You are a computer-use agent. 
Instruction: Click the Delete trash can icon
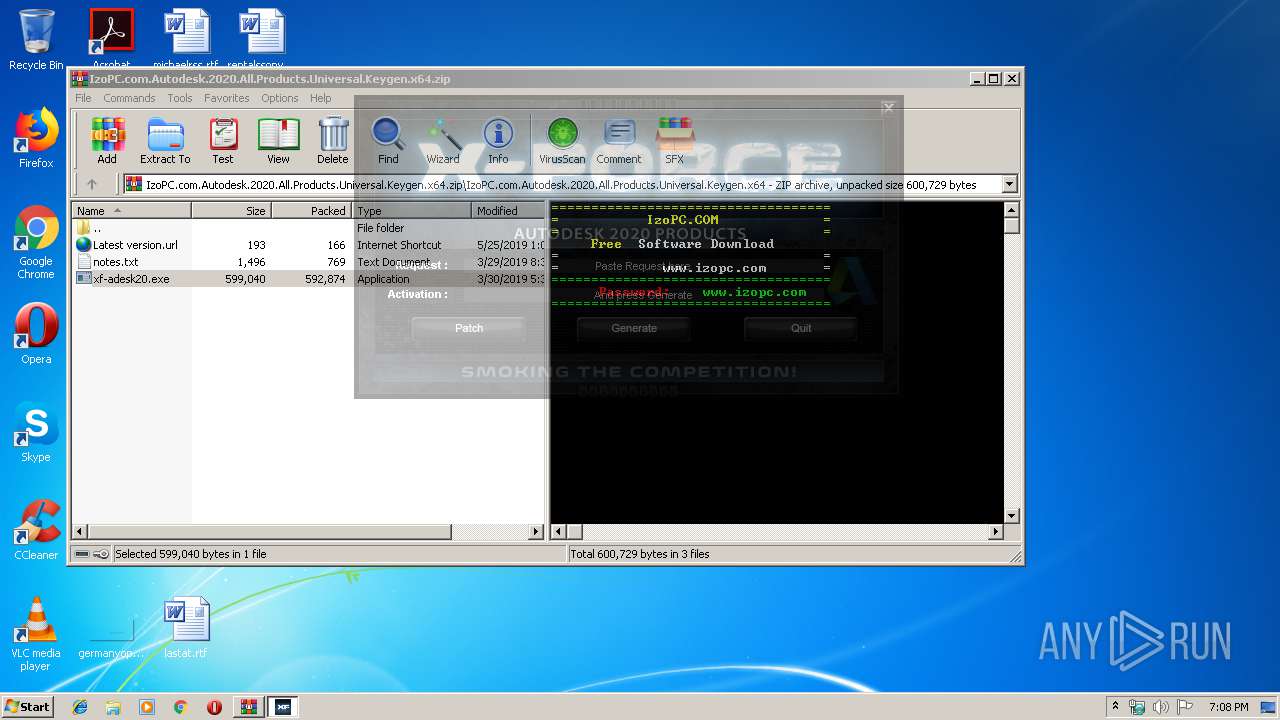tap(333, 140)
